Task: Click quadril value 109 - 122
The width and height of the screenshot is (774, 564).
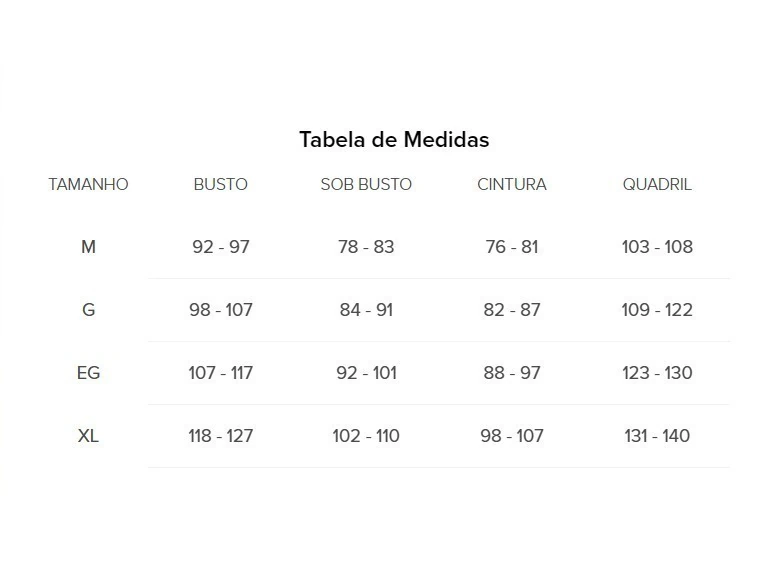Action: [x=657, y=310]
